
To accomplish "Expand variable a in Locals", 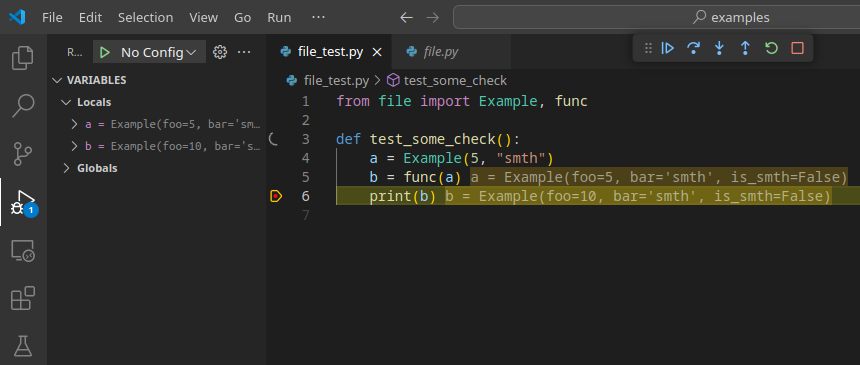I will coord(75,125).
